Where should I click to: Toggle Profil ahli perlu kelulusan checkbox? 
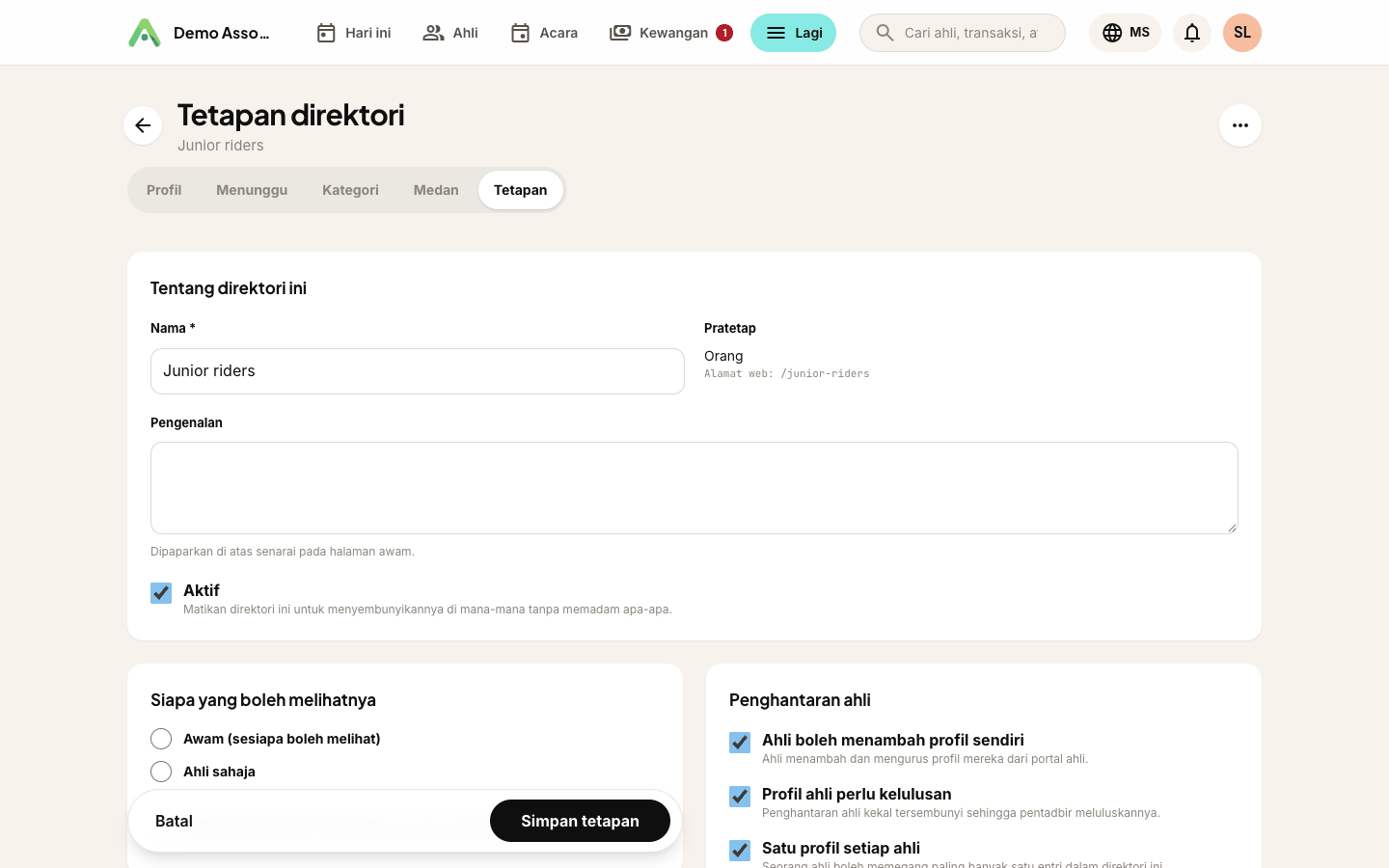tap(740, 796)
